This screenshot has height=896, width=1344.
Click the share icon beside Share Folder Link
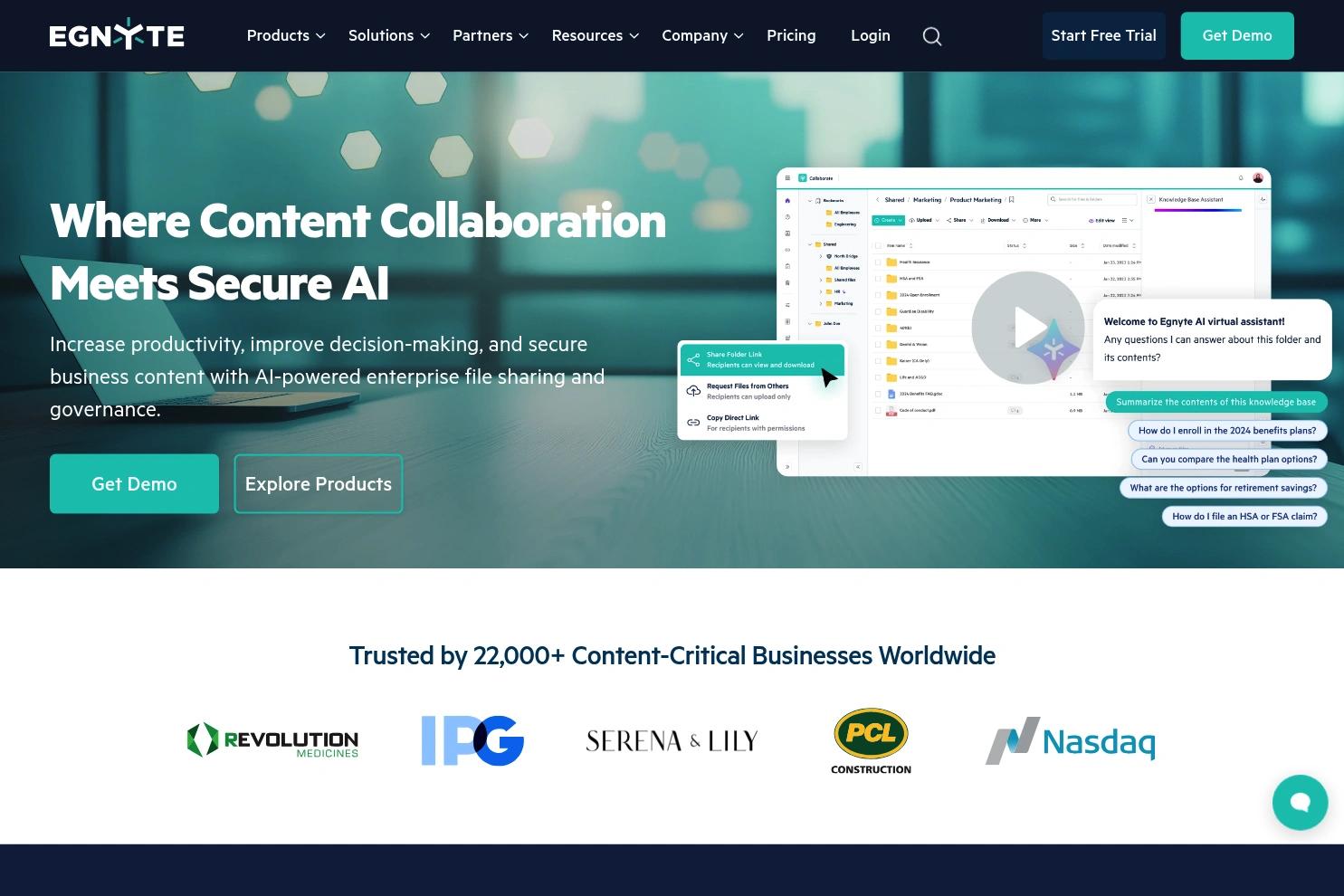point(693,359)
